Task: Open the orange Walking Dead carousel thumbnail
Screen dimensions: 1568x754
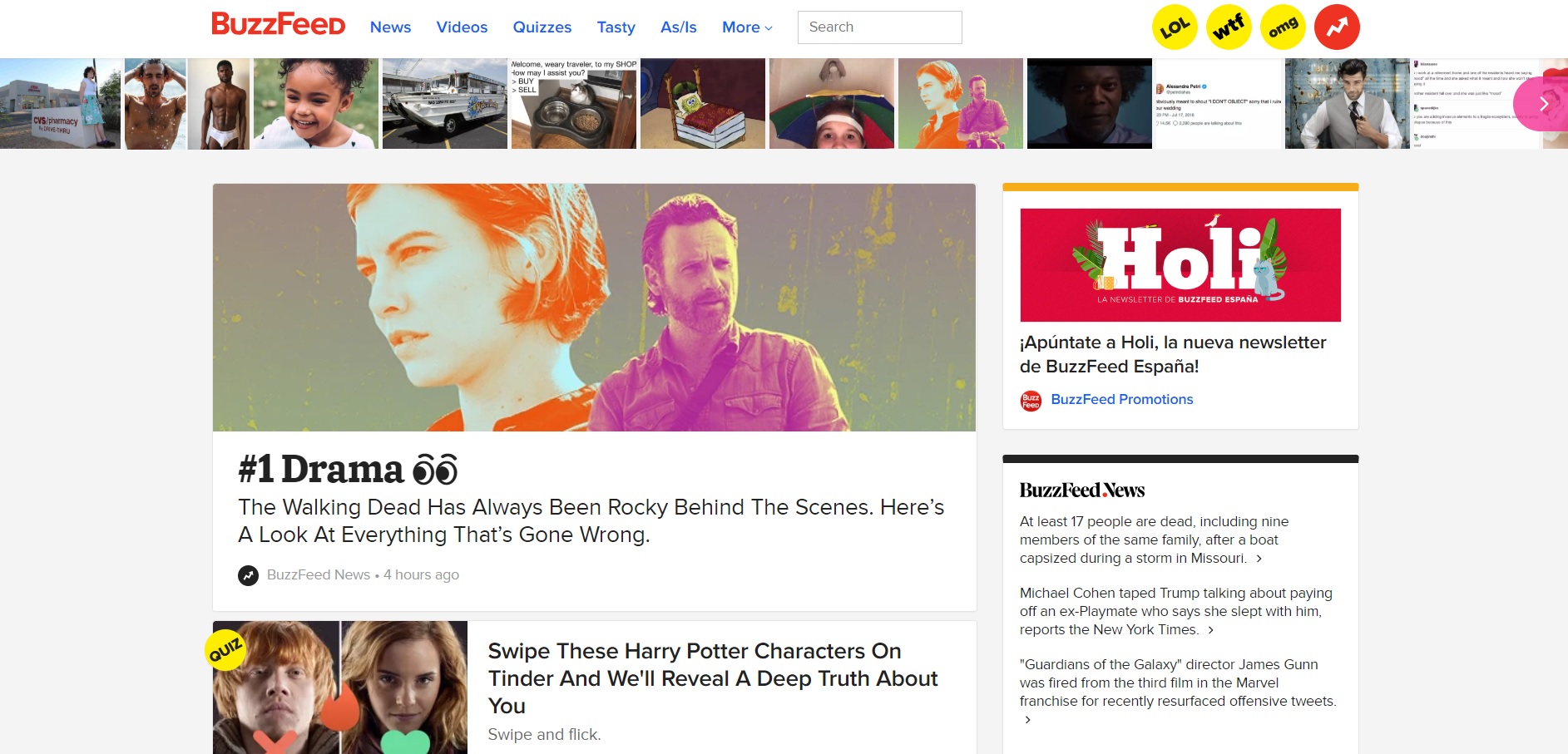Action: (961, 104)
